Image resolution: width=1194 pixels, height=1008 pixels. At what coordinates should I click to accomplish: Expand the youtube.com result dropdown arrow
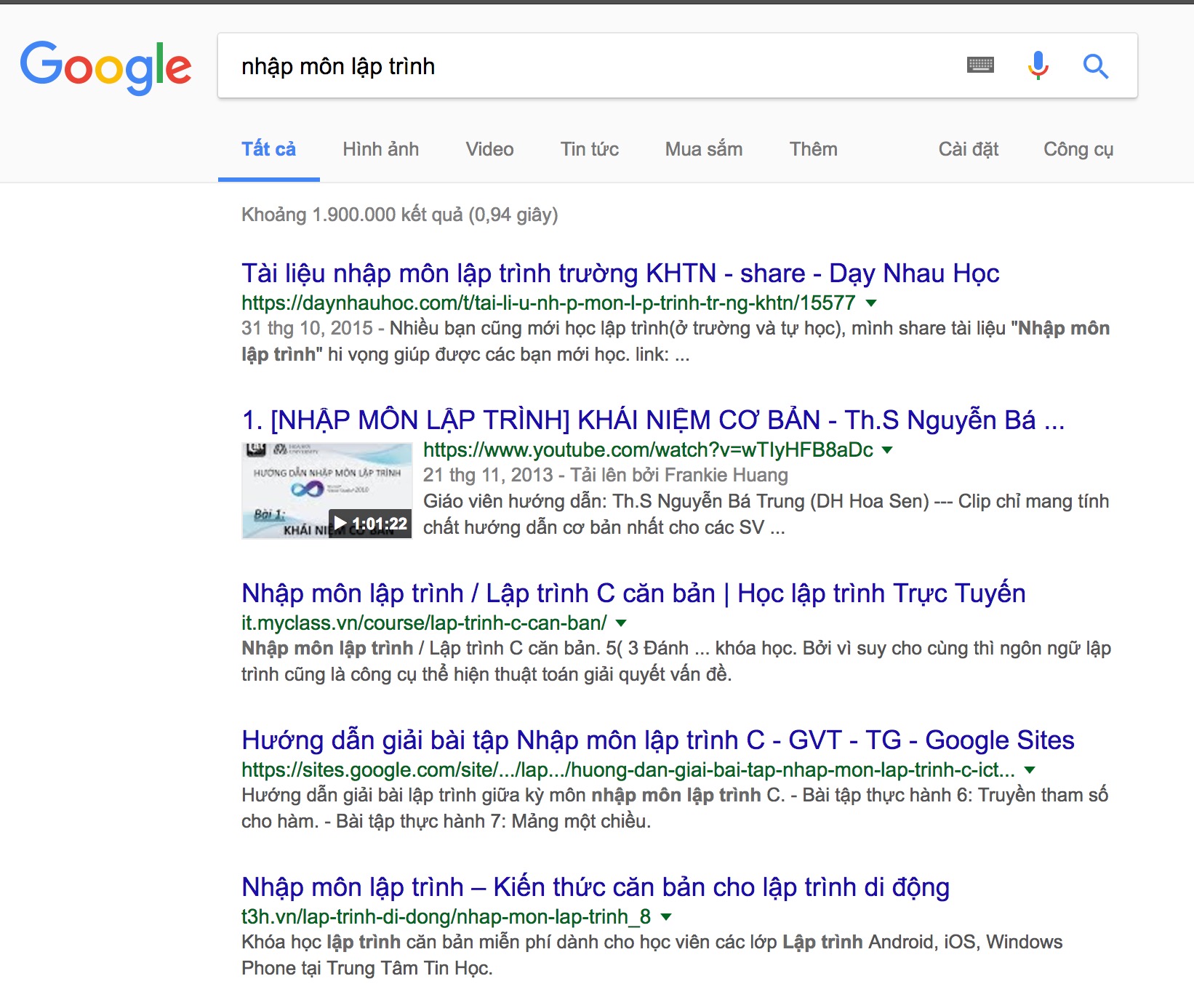pos(887,450)
